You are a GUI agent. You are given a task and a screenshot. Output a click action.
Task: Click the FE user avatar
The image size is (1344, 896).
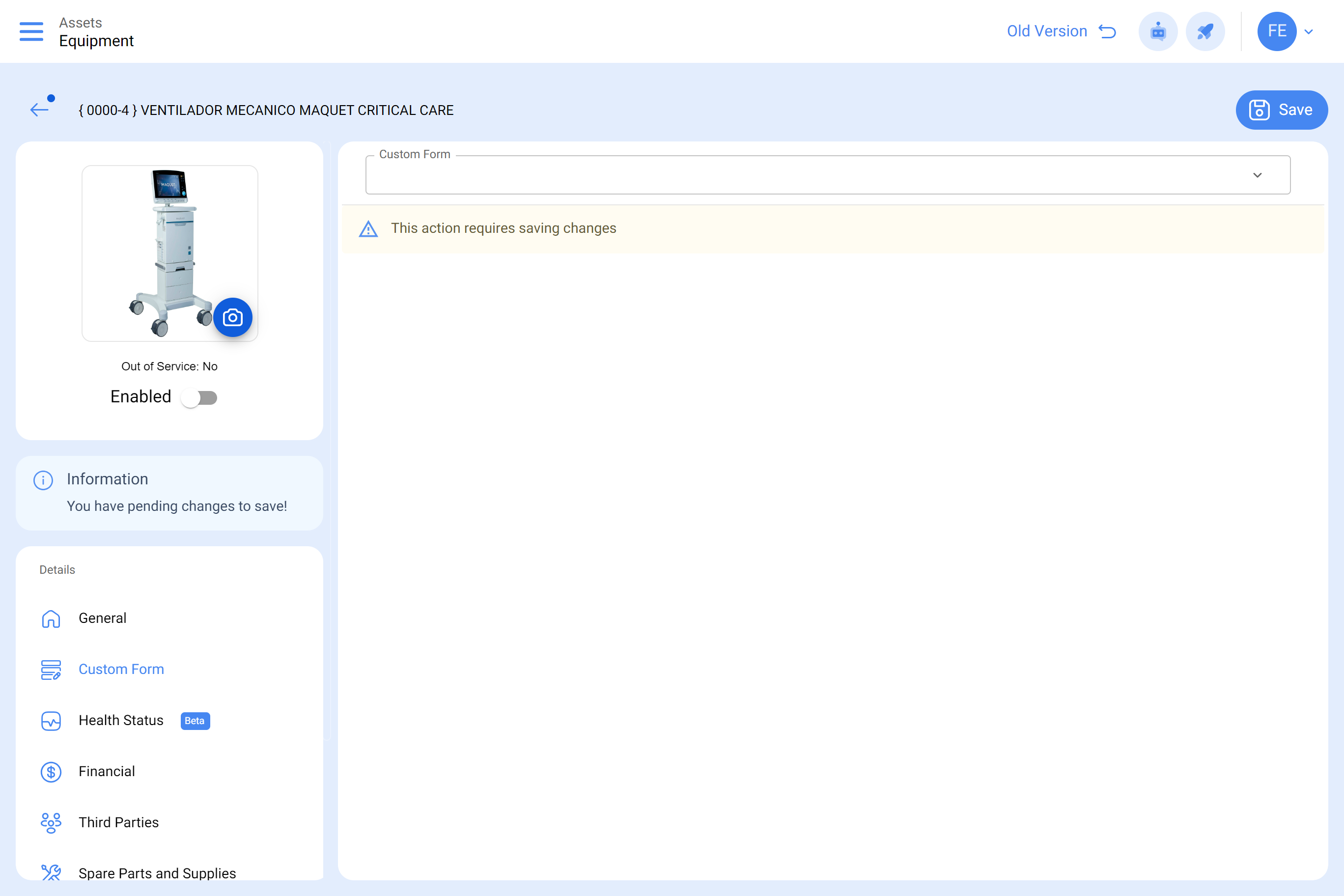[1277, 31]
